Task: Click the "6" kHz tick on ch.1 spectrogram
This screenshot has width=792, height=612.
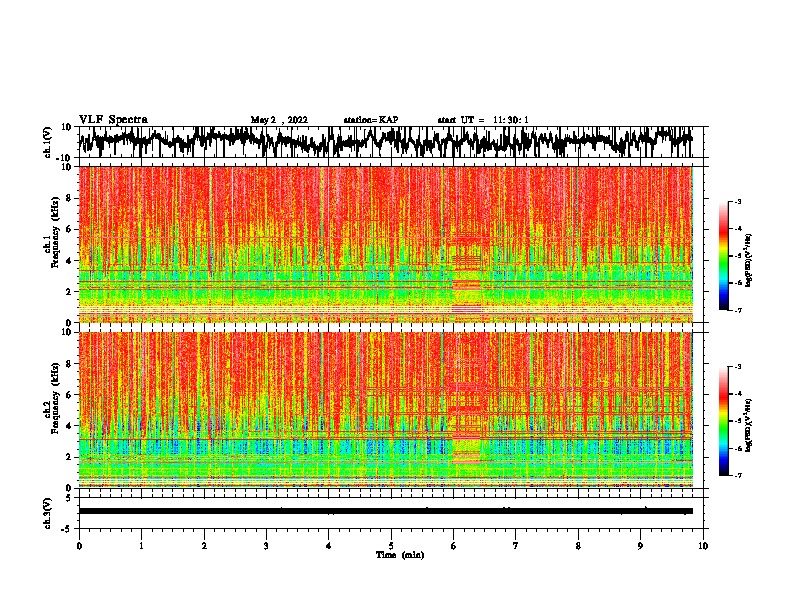Action: (x=69, y=229)
